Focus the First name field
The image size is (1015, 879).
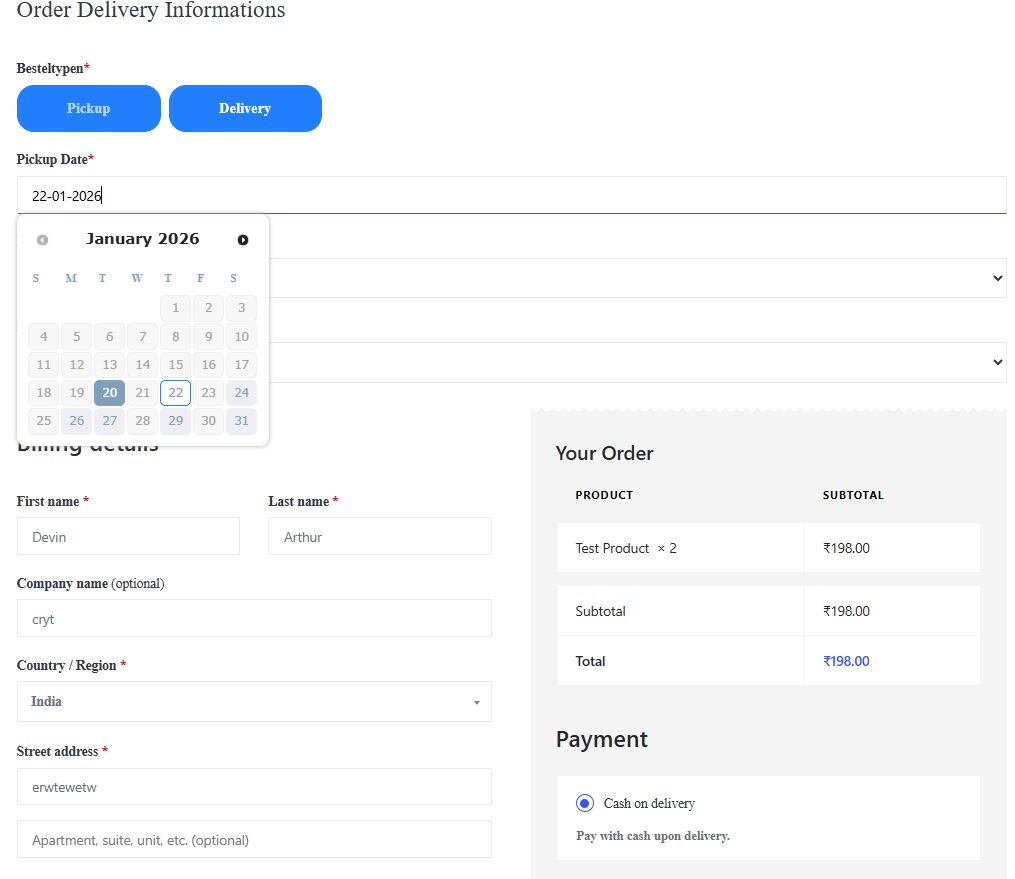tap(128, 536)
